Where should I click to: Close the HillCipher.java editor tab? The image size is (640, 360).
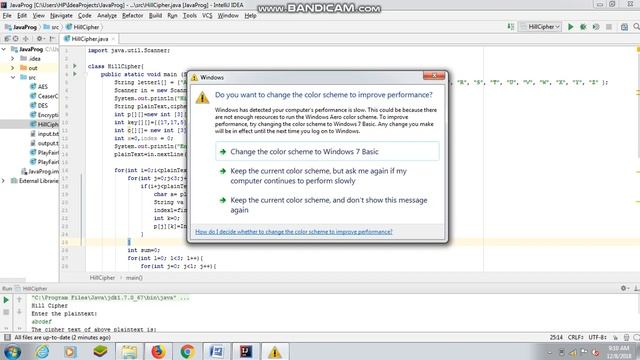click(113, 39)
